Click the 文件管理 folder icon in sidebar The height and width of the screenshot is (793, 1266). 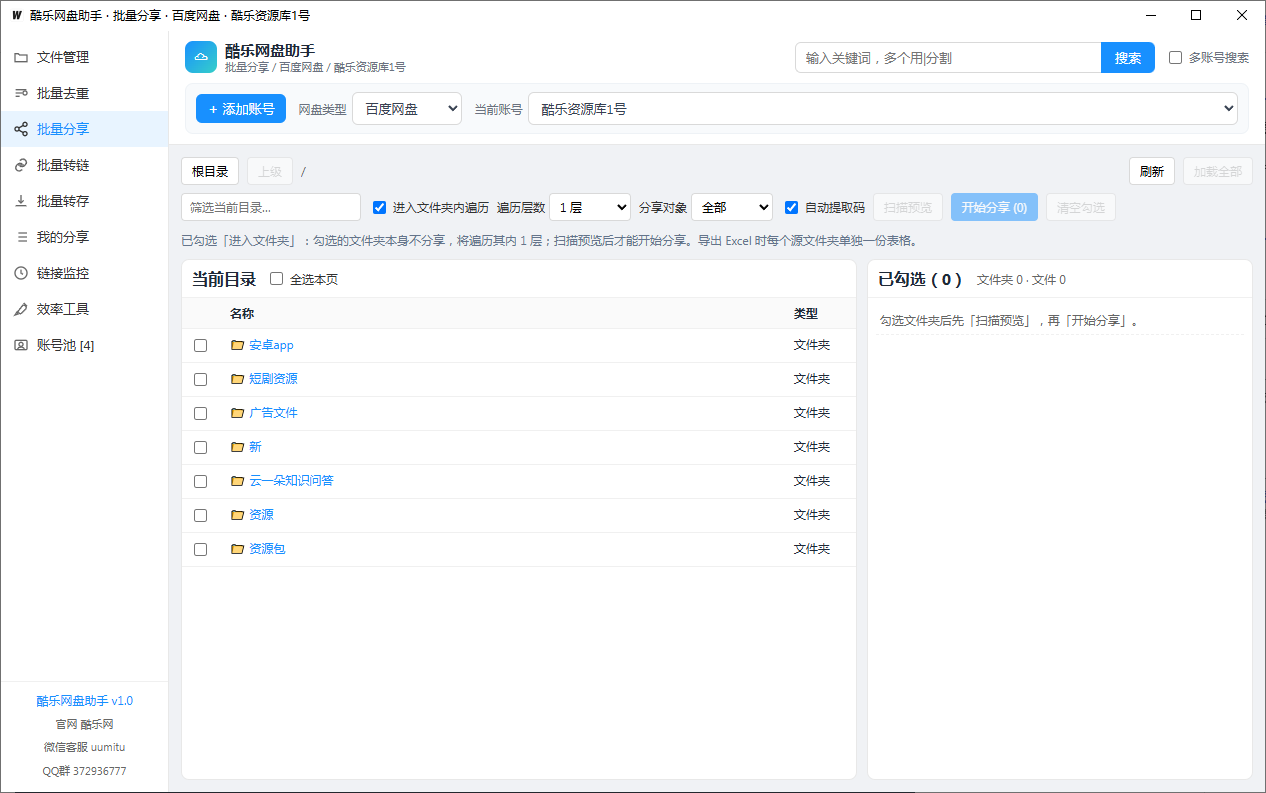pos(21,58)
